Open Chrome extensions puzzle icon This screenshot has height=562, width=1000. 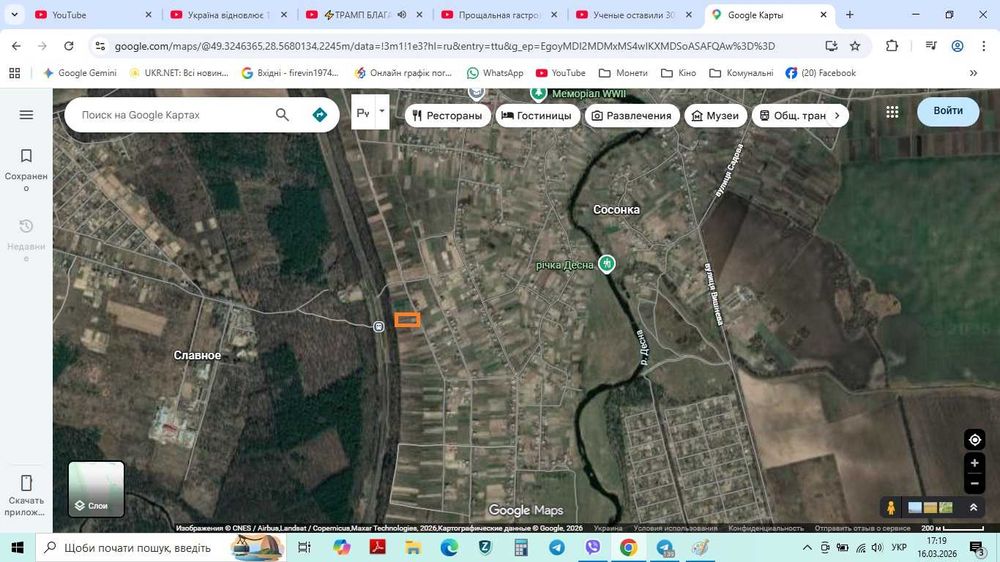(892, 46)
